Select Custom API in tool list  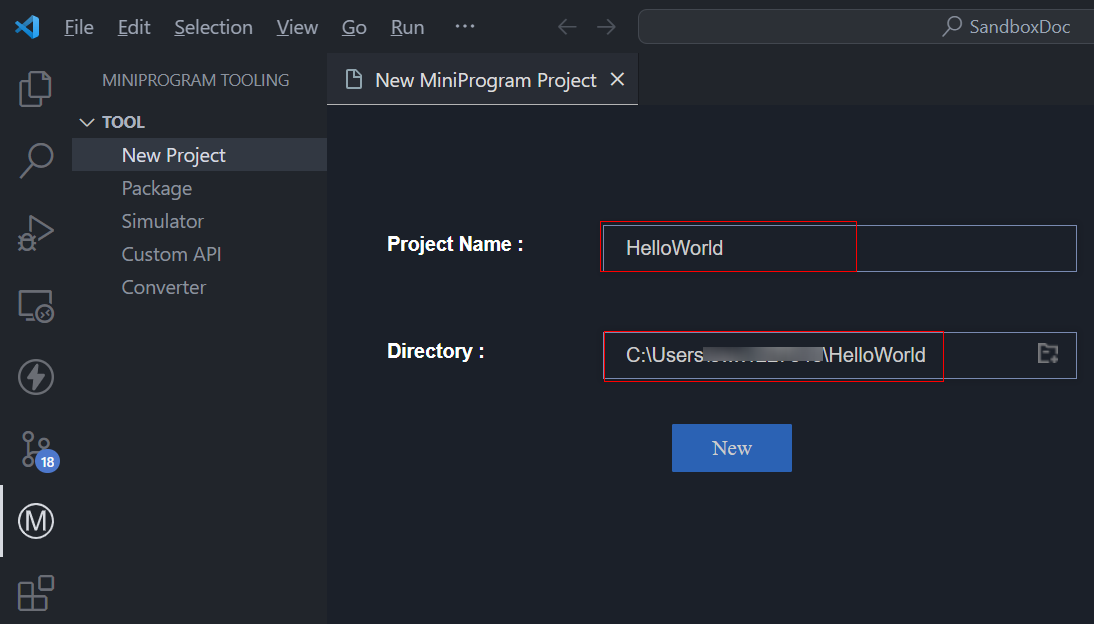tap(200, 254)
